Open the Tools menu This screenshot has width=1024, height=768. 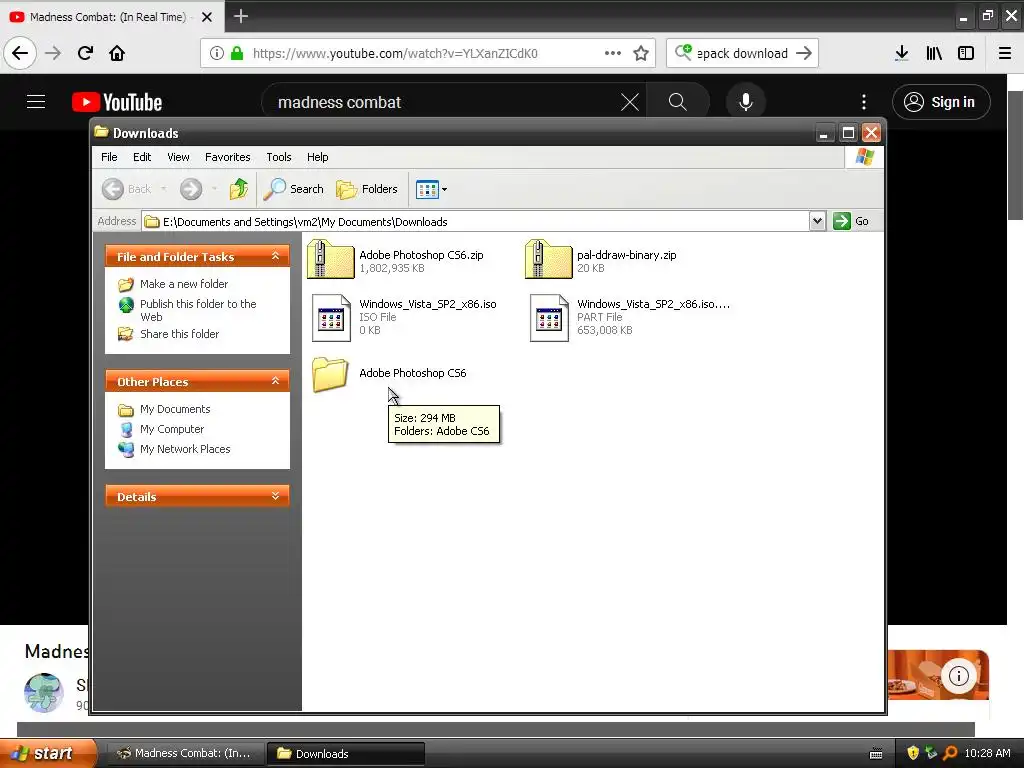click(x=279, y=157)
